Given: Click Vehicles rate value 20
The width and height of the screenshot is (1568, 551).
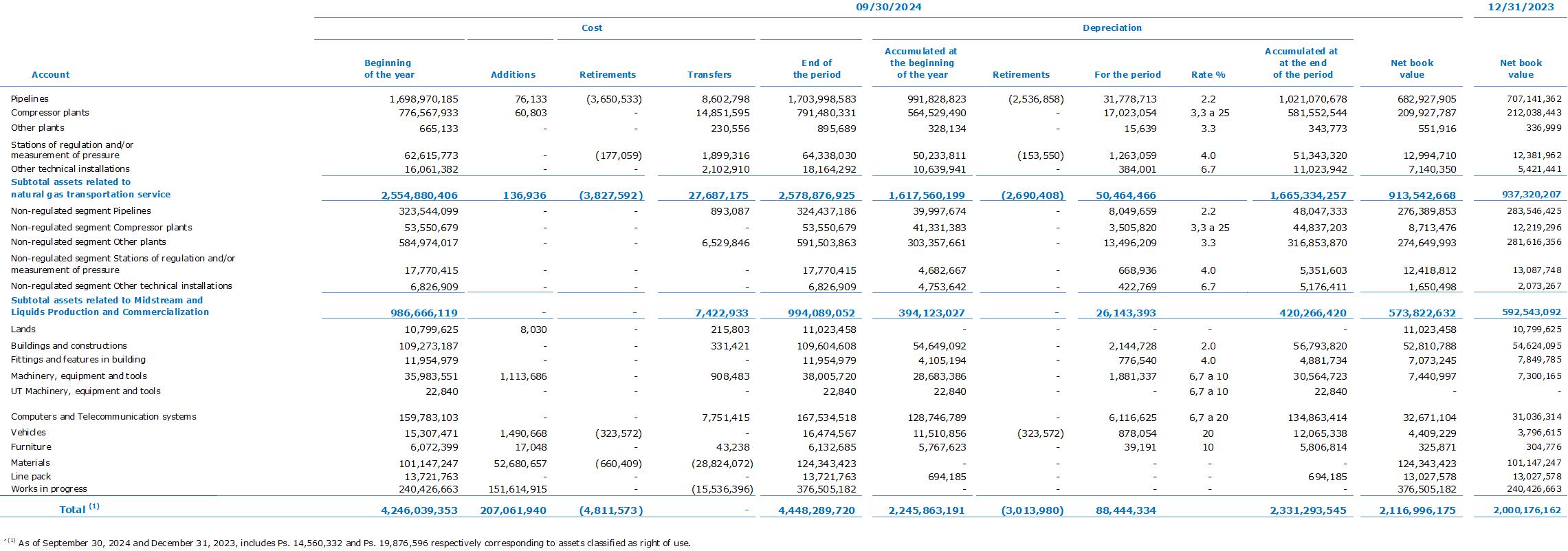Looking at the screenshot, I should click(1208, 433).
